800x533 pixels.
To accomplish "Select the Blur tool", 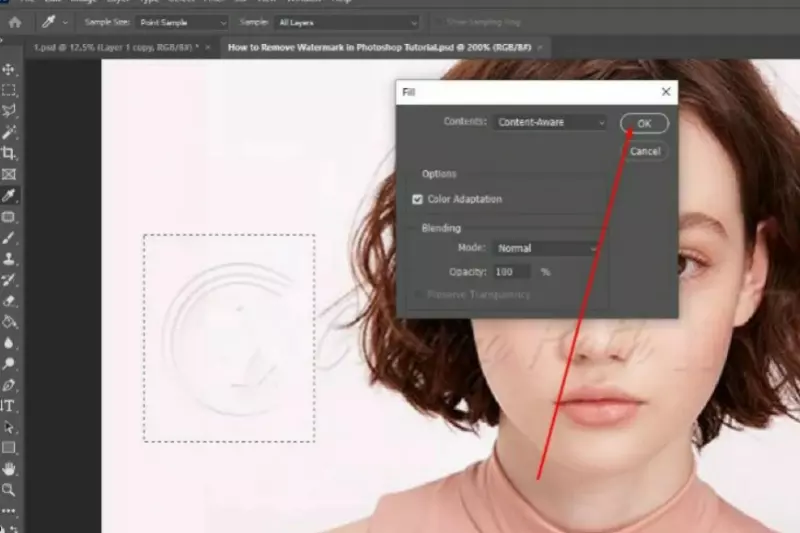I will pos(9,343).
